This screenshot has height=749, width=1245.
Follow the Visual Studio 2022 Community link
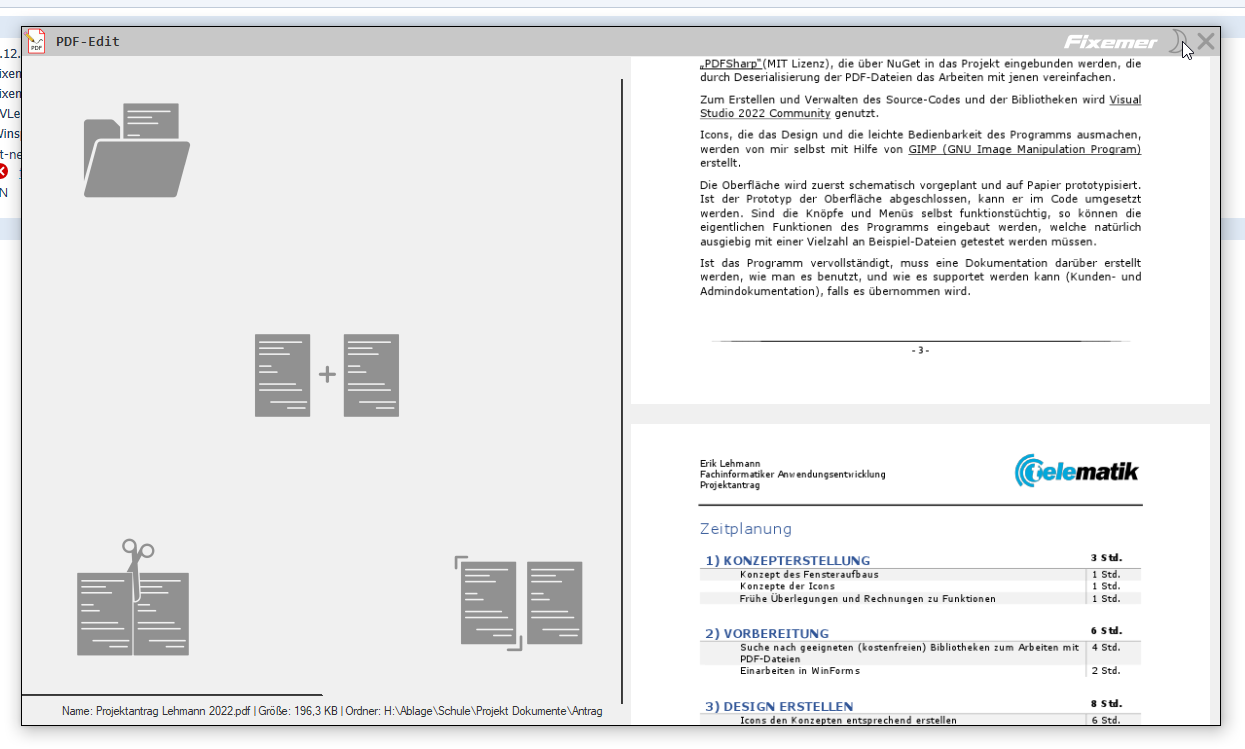(1124, 99)
